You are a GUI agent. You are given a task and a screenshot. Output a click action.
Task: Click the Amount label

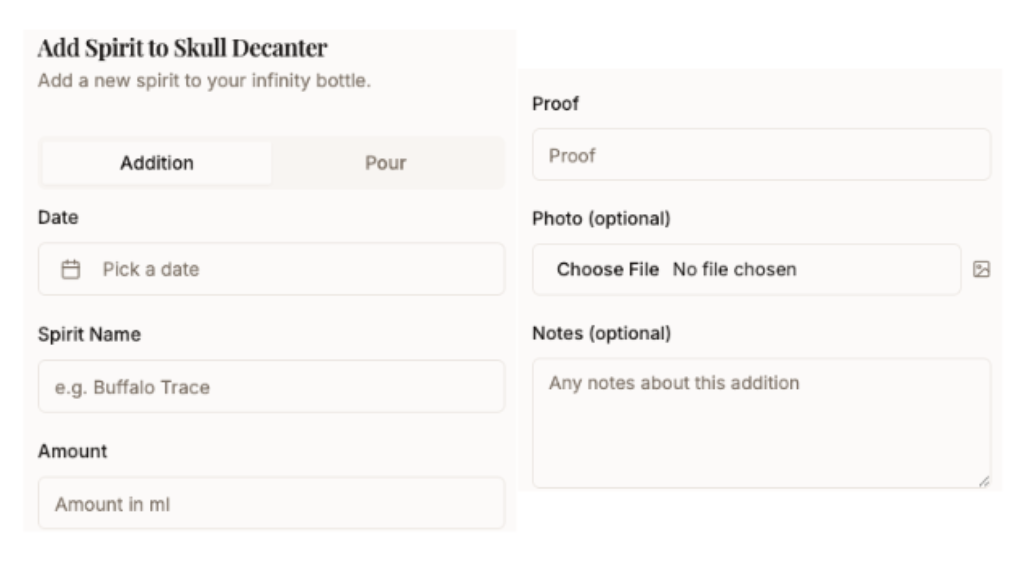pyautogui.click(x=72, y=451)
